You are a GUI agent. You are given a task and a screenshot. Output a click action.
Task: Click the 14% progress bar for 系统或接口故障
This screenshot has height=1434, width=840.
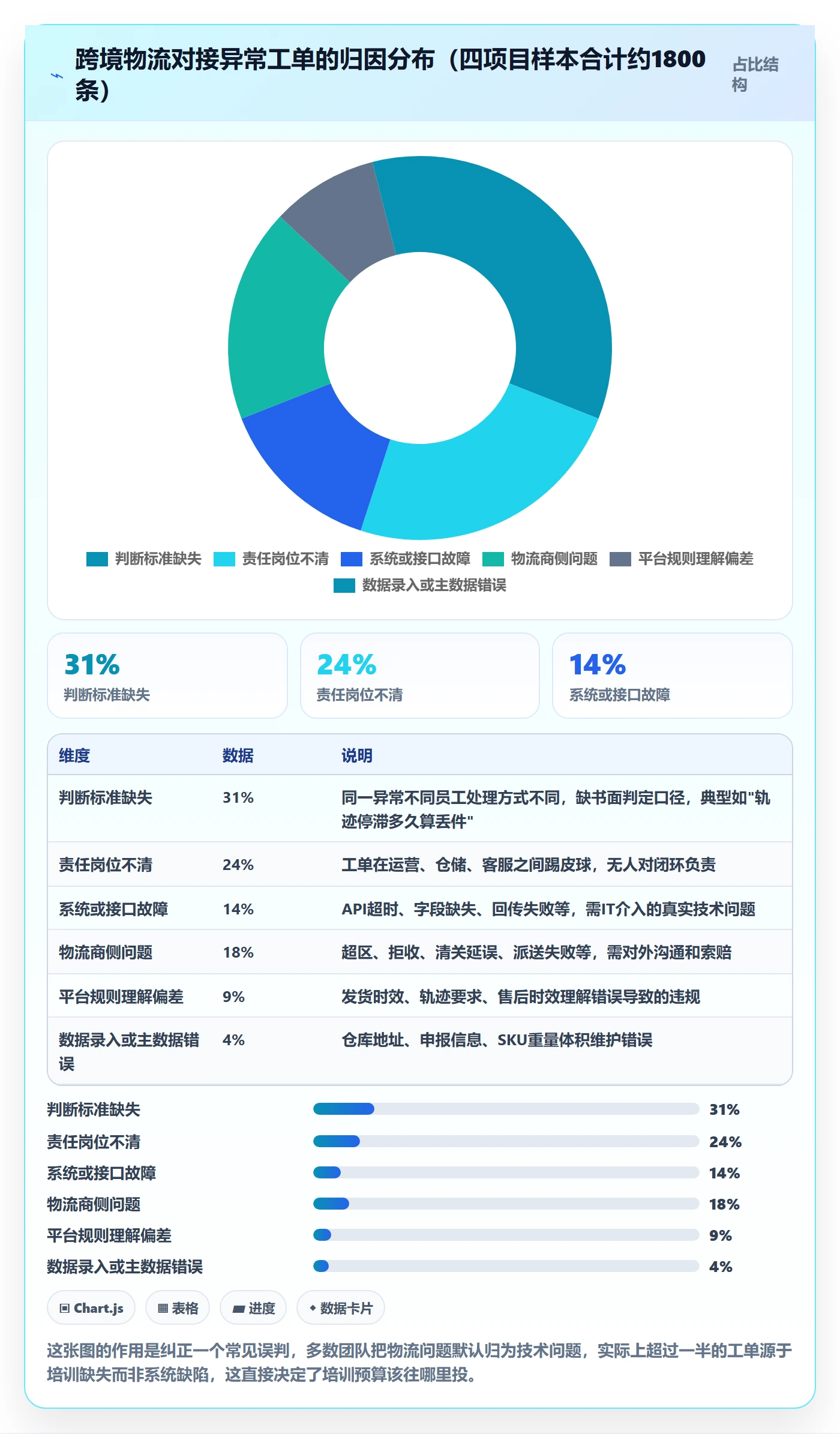click(x=506, y=1172)
